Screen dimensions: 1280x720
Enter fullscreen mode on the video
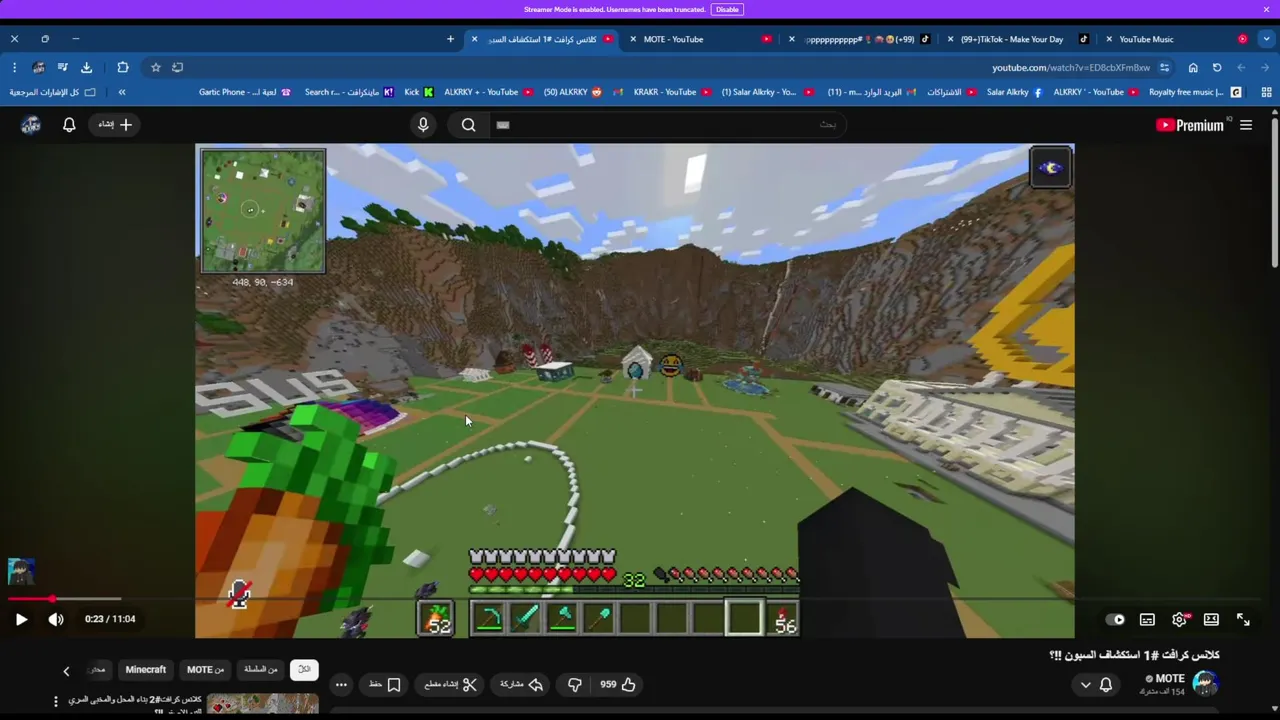click(1243, 619)
